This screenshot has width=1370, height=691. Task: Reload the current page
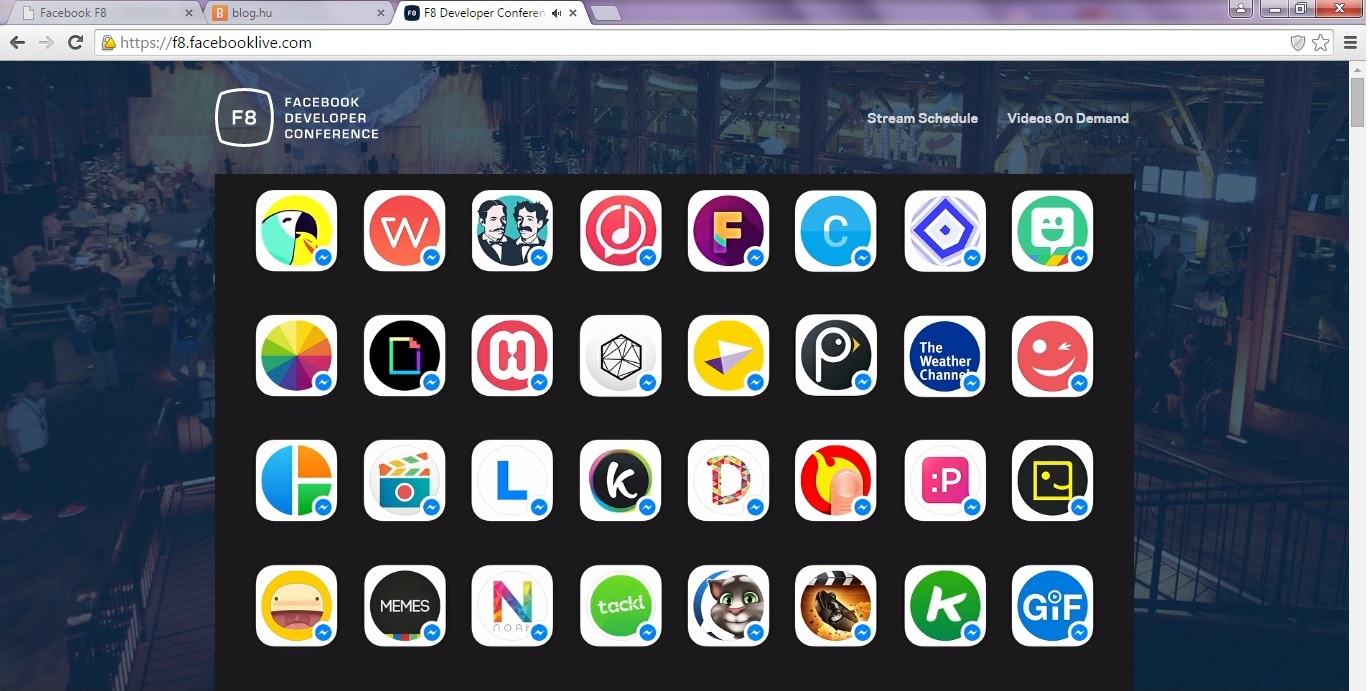[75, 42]
